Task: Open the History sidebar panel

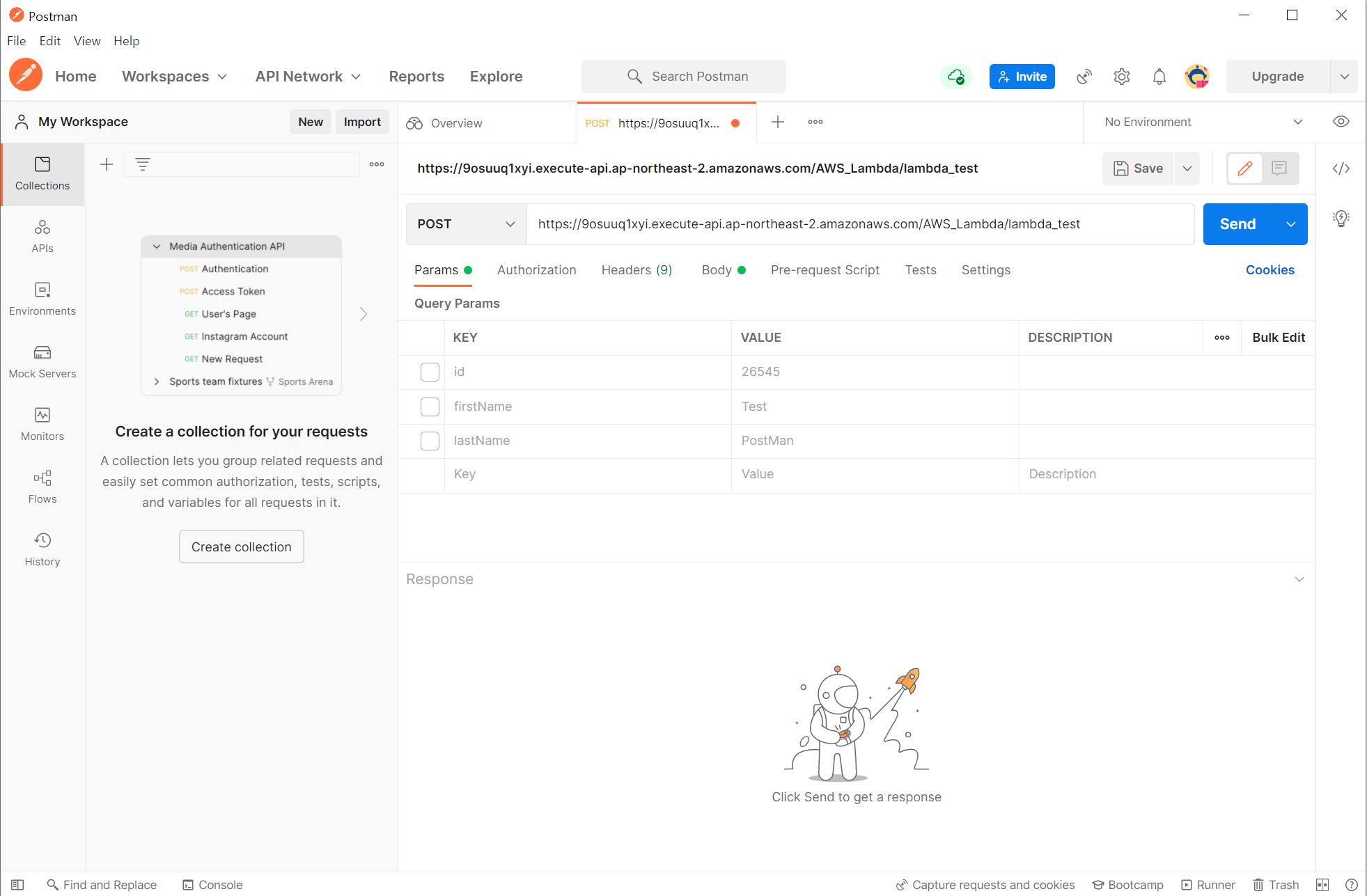Action: (42, 550)
